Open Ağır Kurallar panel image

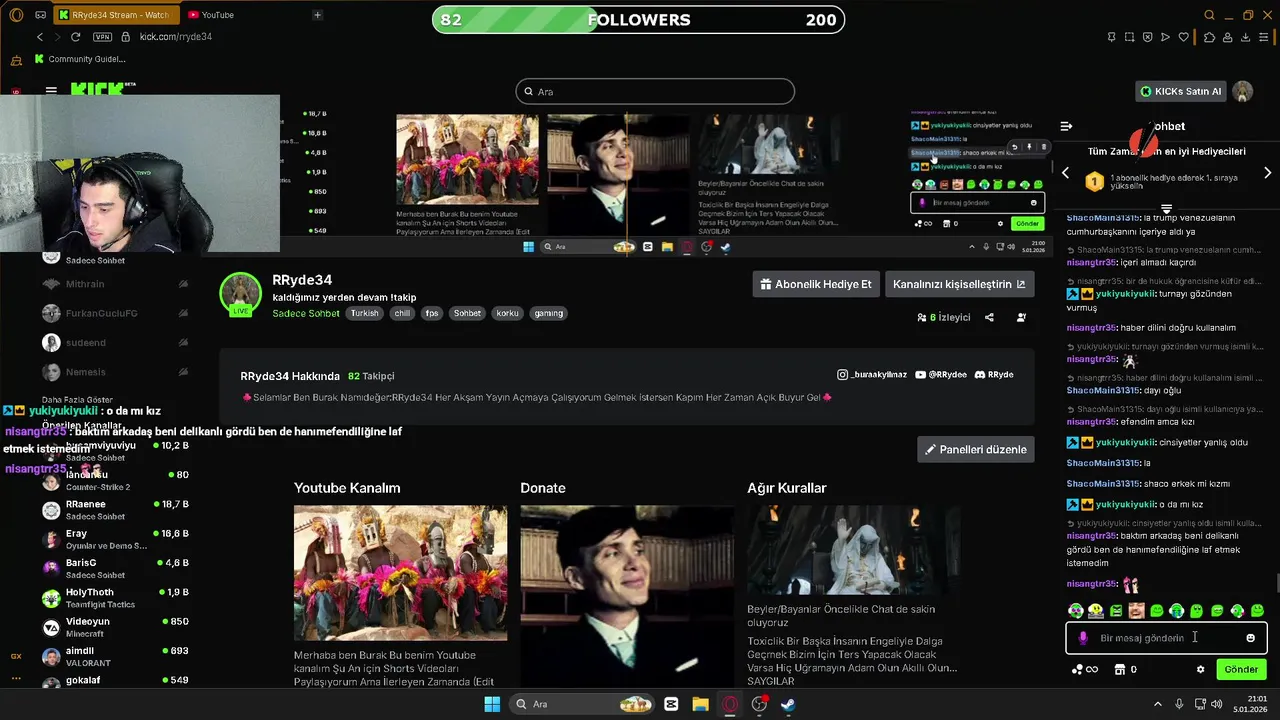coord(853,550)
